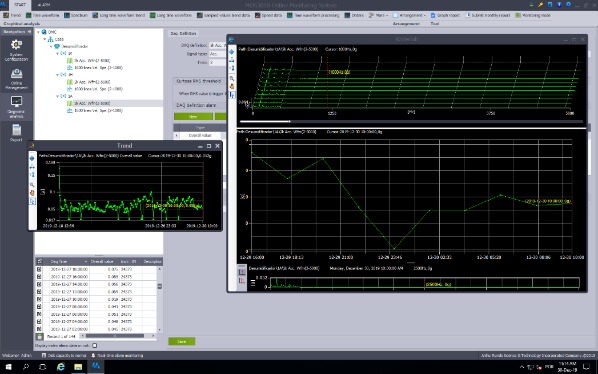This screenshot has height=374, width=598.
Task: Collapse the first measuring point tree node
Action: click(x=58, y=53)
